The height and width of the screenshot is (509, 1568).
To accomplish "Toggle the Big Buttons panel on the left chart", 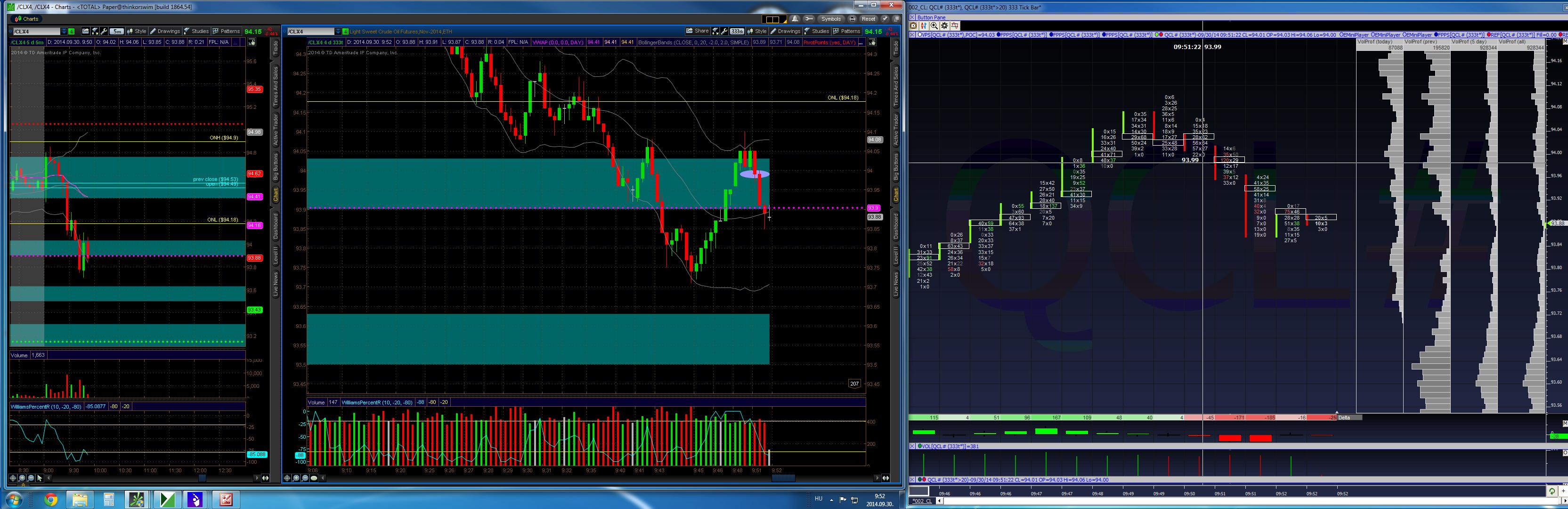I will tap(275, 167).
